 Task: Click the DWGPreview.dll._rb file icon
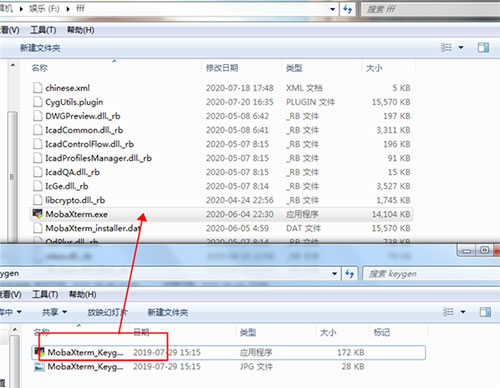pos(38,116)
